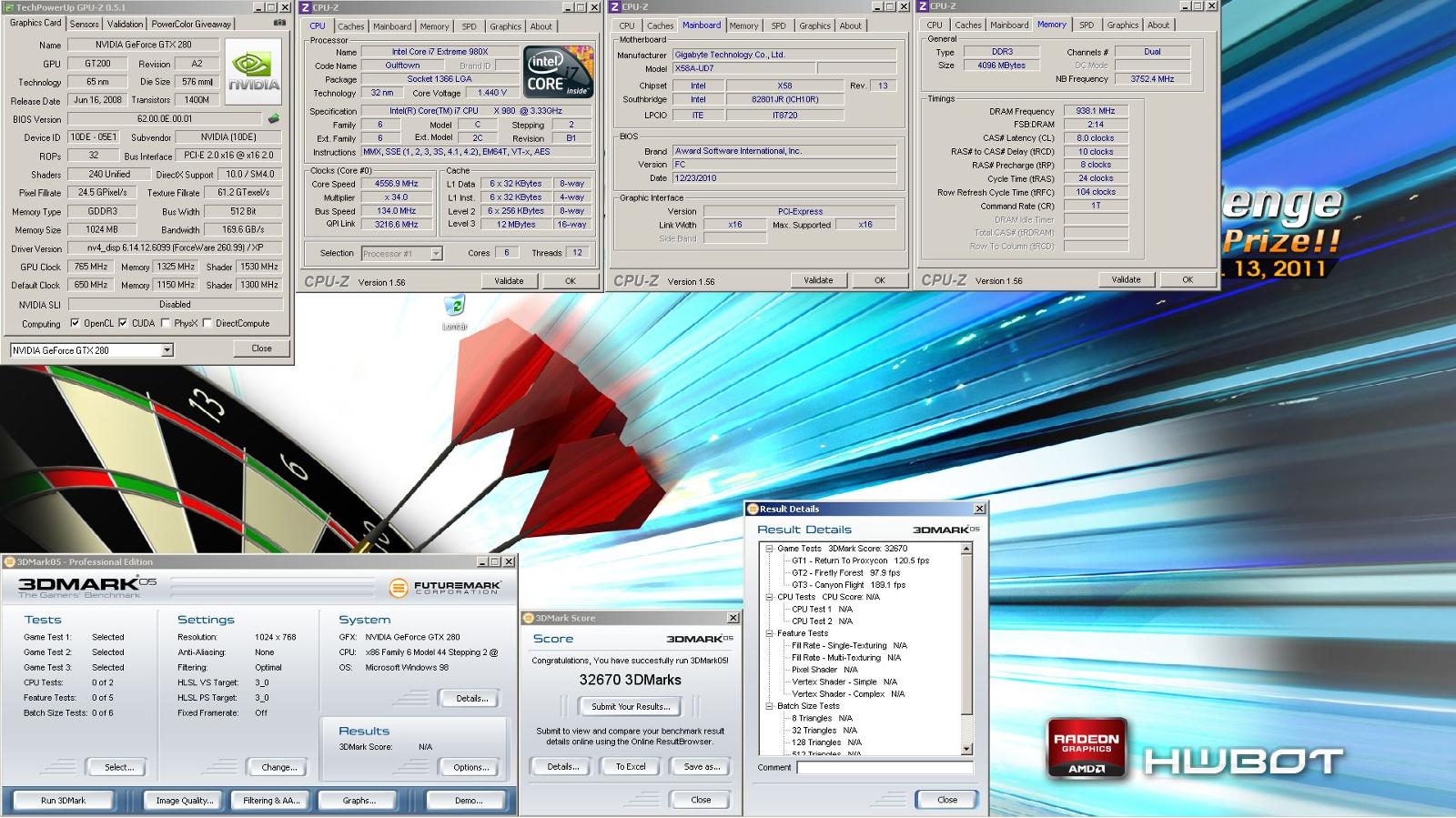The image size is (1456, 818).
Task: Click the 3DMark05 Professional Edition title bar icon
Action: (9, 561)
